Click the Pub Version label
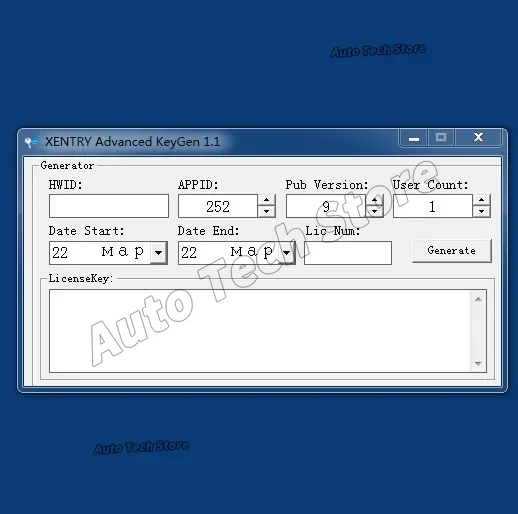Viewport: 518px width, 514px height. click(x=327, y=185)
